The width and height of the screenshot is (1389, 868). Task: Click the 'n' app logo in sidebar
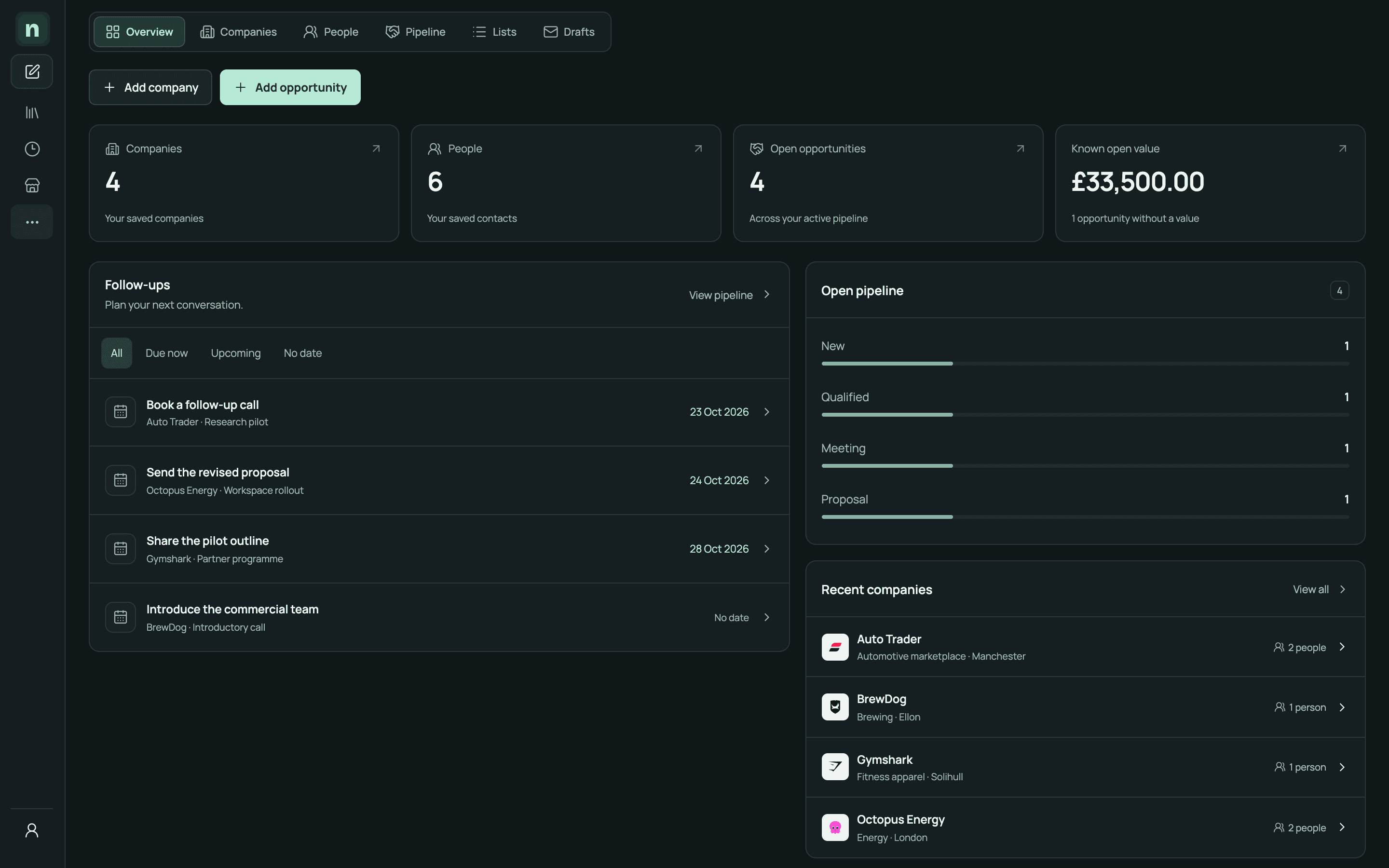[32, 29]
